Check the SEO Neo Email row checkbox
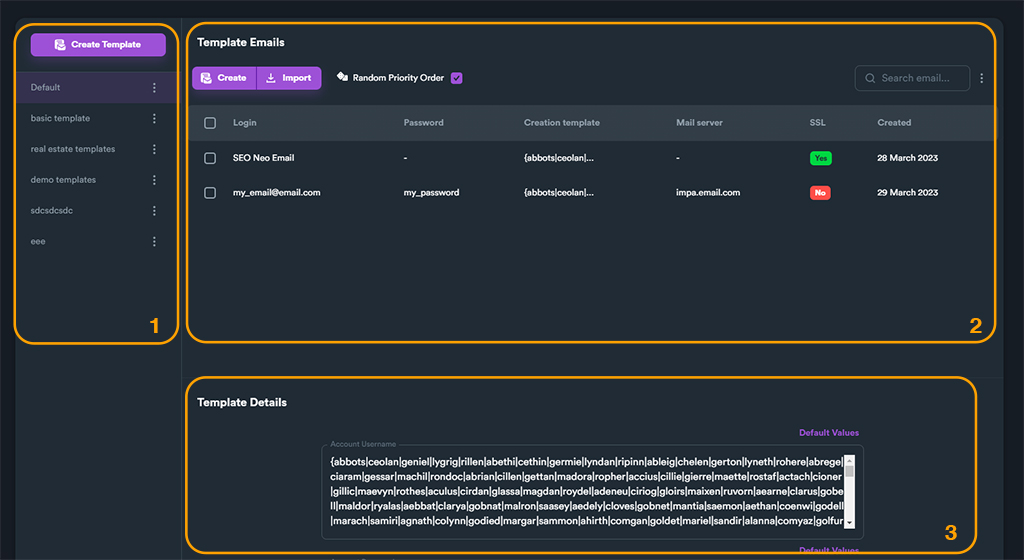 (210, 158)
